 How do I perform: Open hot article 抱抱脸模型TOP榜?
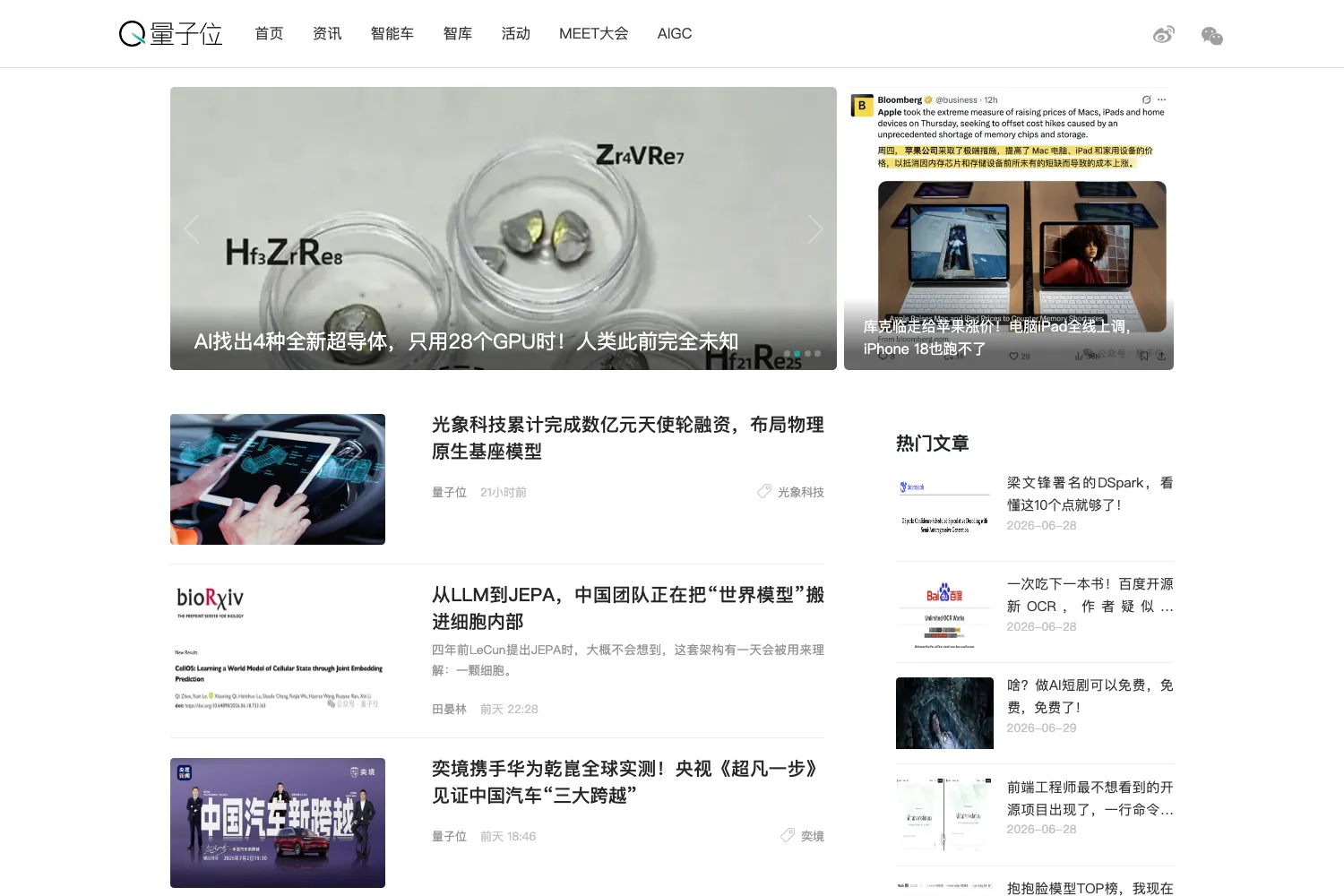[1090, 888]
